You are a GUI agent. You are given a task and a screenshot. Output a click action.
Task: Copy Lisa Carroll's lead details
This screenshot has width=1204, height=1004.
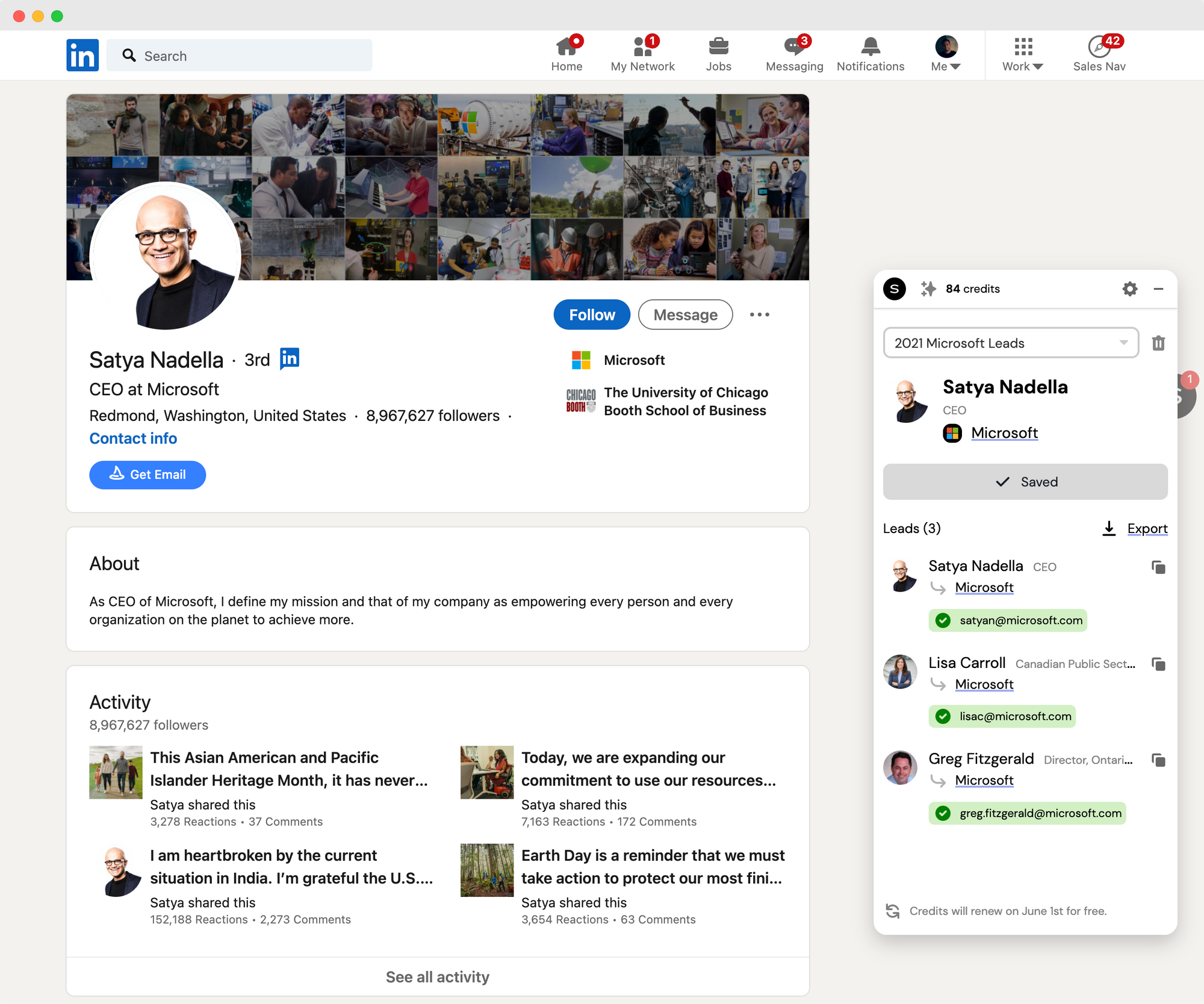click(1158, 664)
